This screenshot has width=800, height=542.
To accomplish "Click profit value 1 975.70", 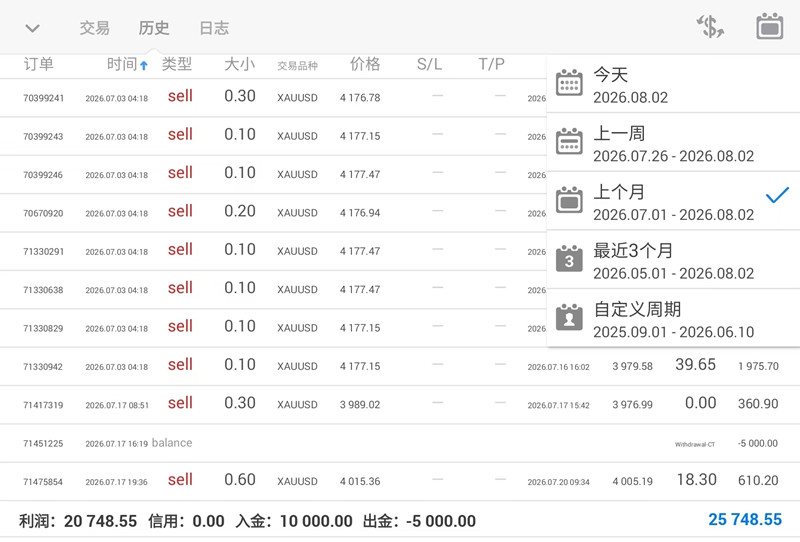I will (x=758, y=366).
